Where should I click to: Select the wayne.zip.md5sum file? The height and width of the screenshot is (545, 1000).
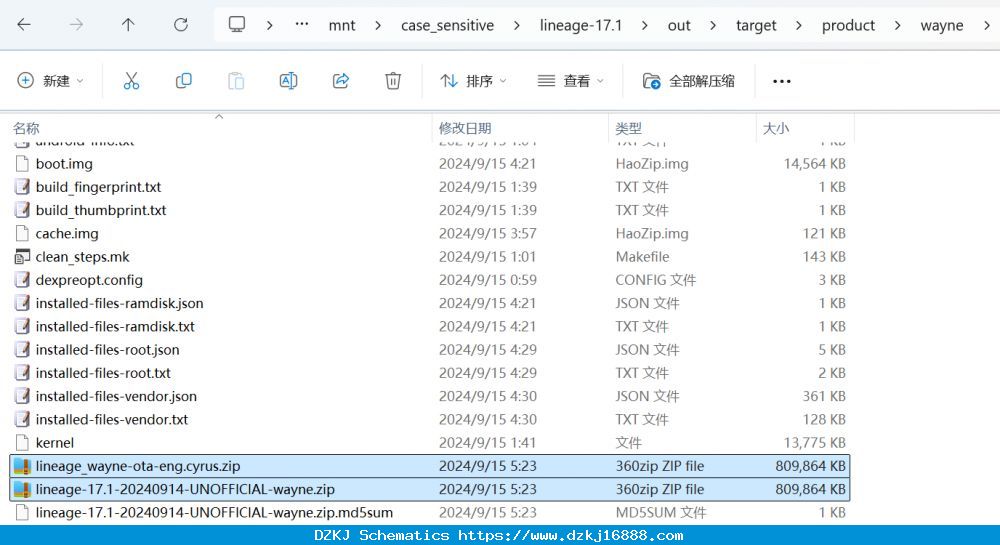(x=430, y=512)
